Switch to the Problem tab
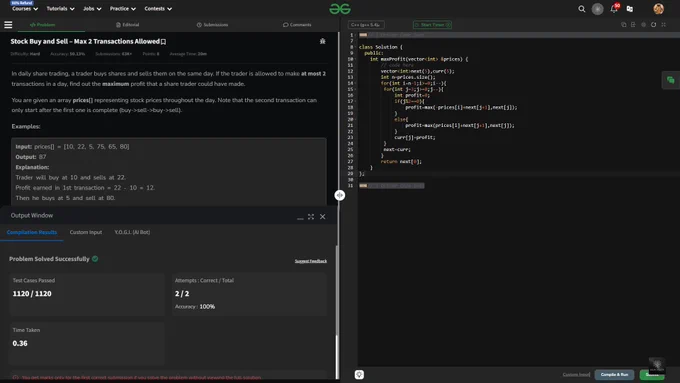 click(x=42, y=25)
